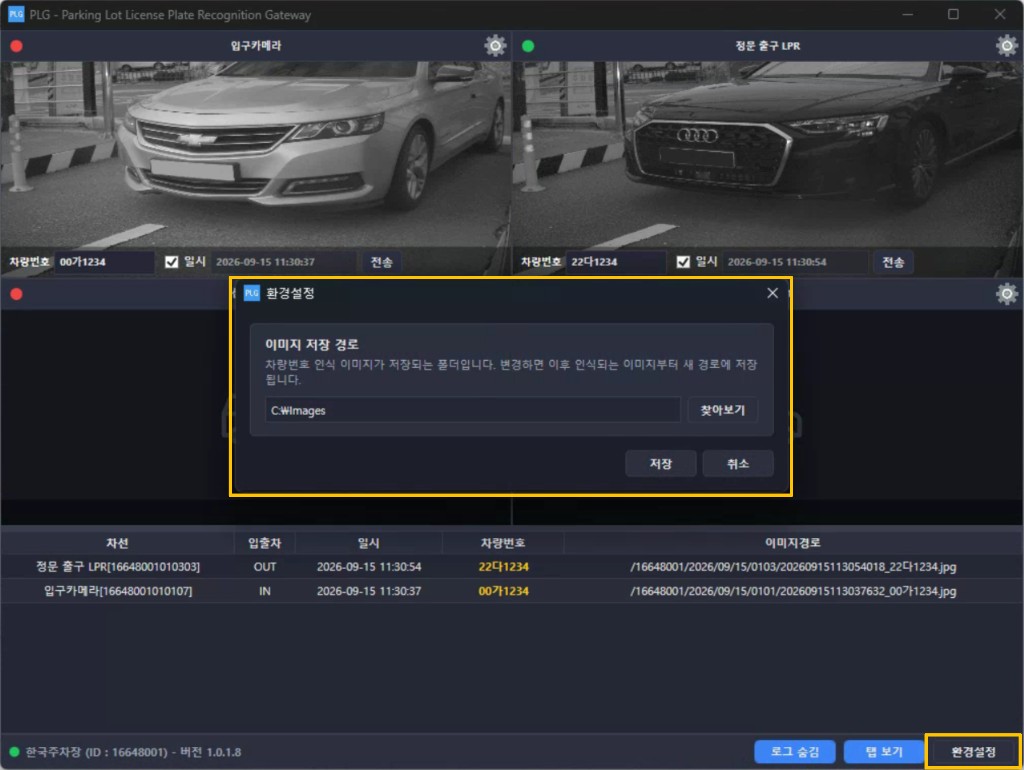1024x770 pixels.
Task: Click the 로그 숨김 button
Action: coord(795,752)
